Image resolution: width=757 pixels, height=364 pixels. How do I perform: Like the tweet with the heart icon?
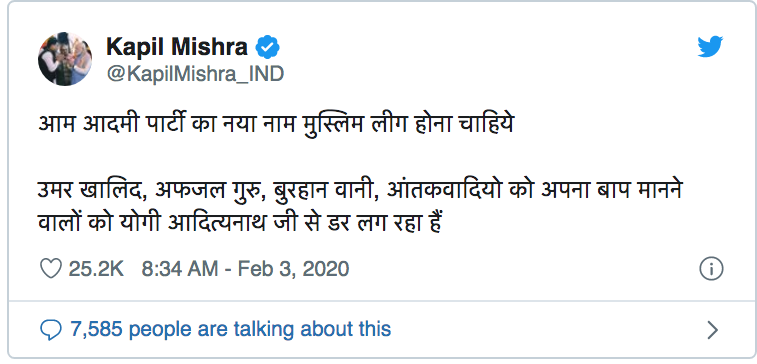[x=50, y=268]
